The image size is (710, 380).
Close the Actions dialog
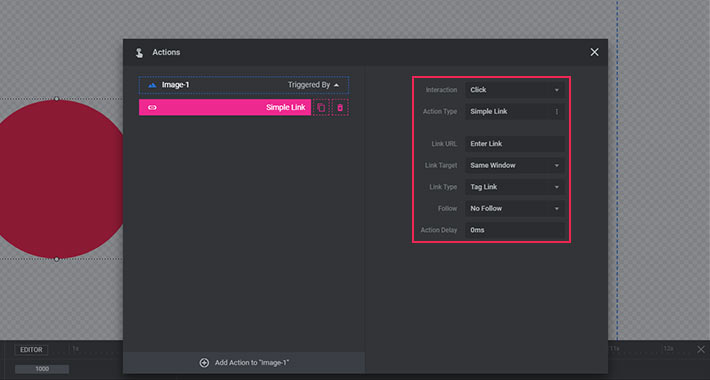pyautogui.click(x=595, y=52)
